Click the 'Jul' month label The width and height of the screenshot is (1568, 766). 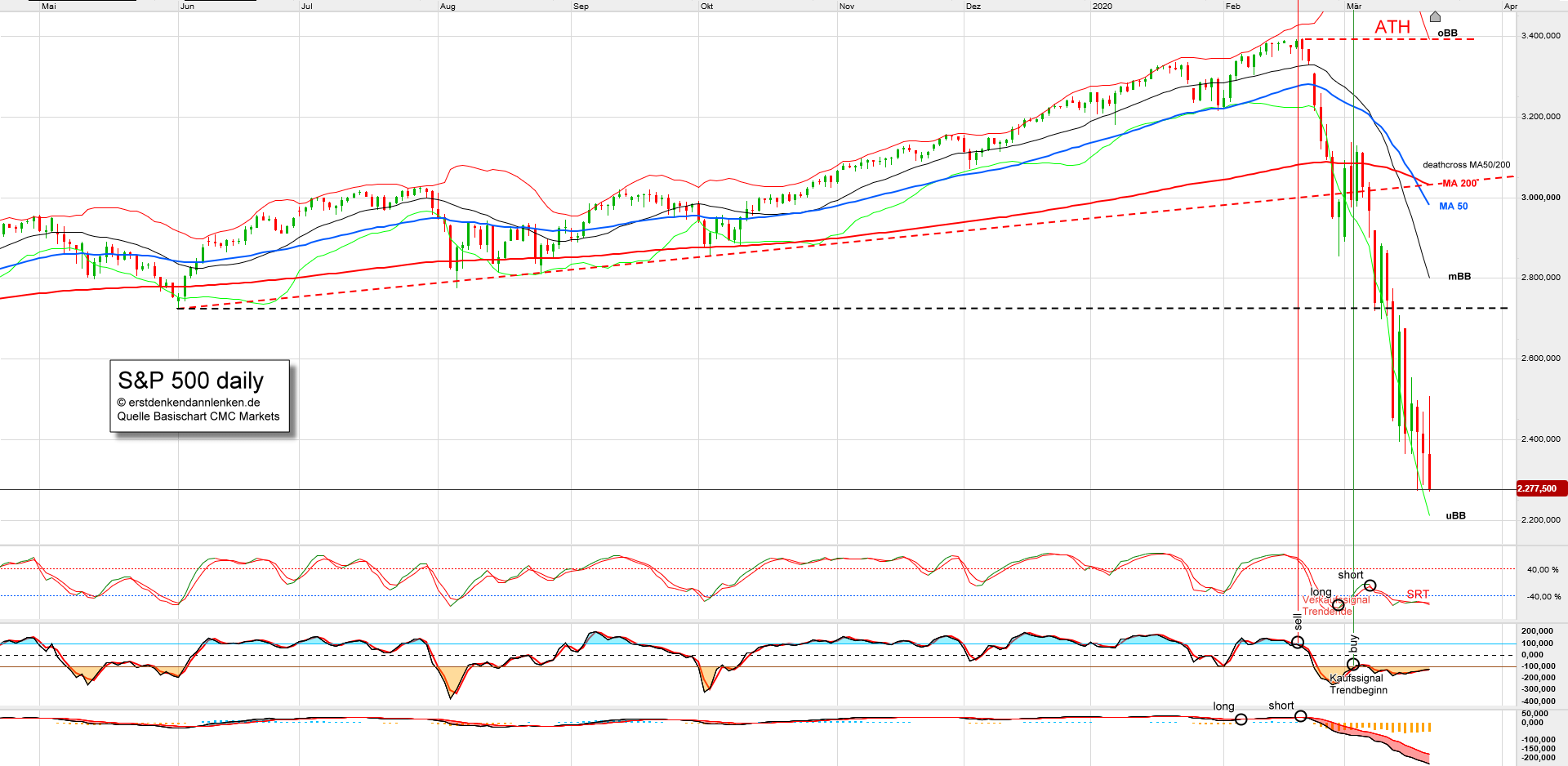point(307,7)
